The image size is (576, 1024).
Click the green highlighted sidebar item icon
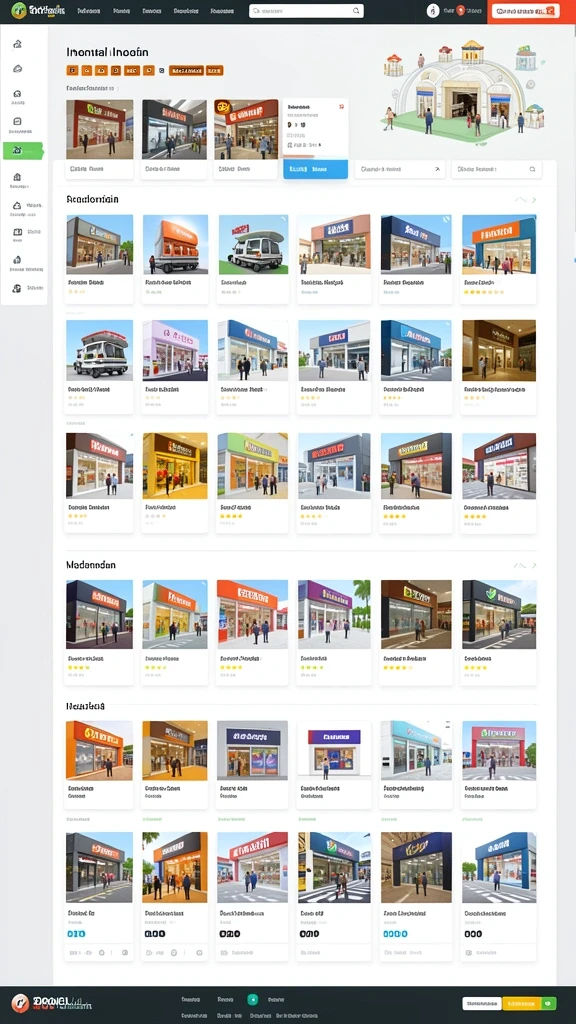coord(17,150)
